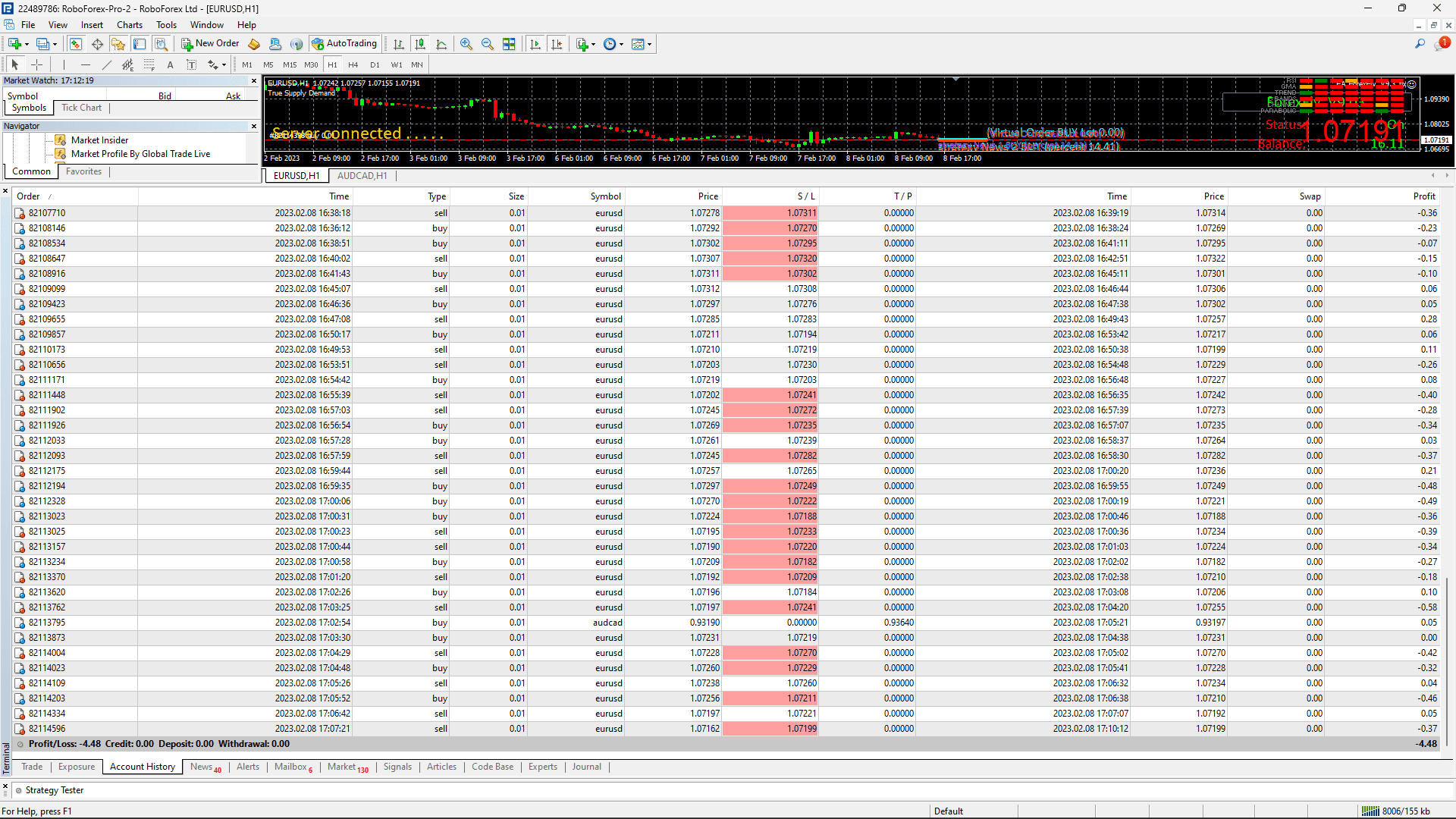The image size is (1456, 819).
Task: Open tile windows layout icon
Action: [509, 44]
